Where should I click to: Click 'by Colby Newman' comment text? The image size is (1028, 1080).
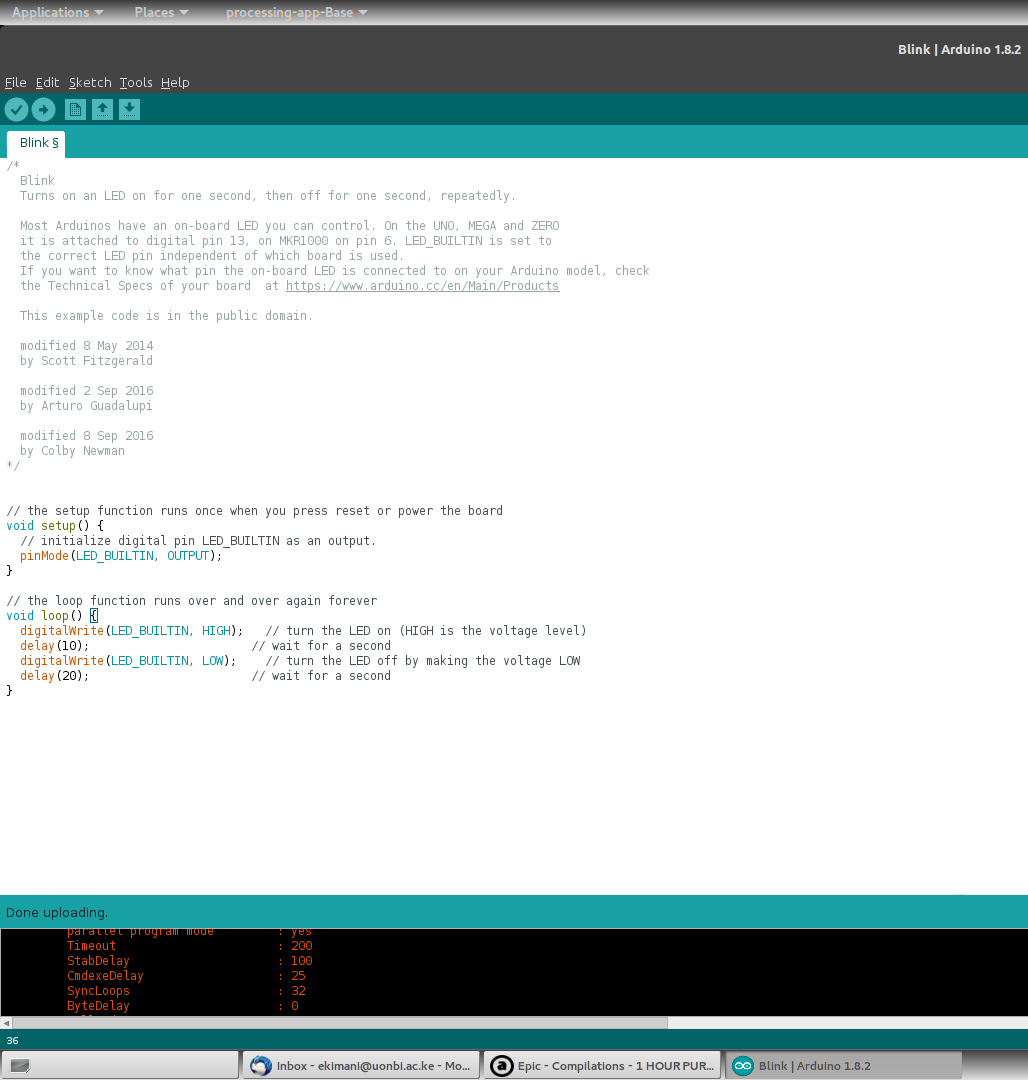coord(72,451)
